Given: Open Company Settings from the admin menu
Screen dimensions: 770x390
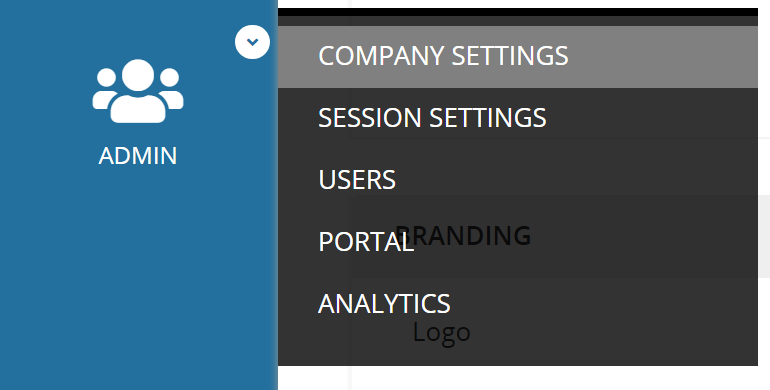Looking at the screenshot, I should pyautogui.click(x=443, y=56).
